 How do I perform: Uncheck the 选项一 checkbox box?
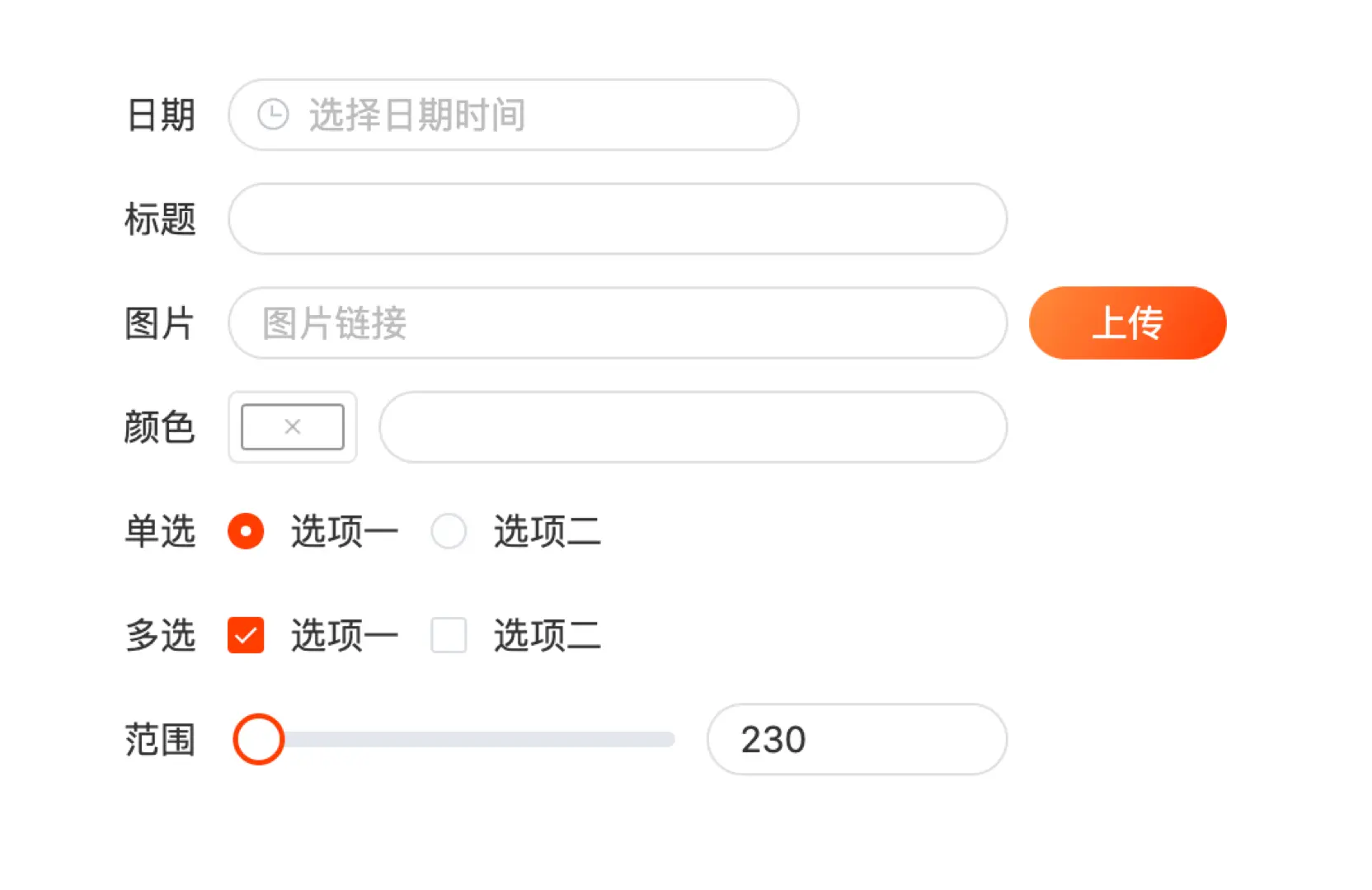point(246,635)
